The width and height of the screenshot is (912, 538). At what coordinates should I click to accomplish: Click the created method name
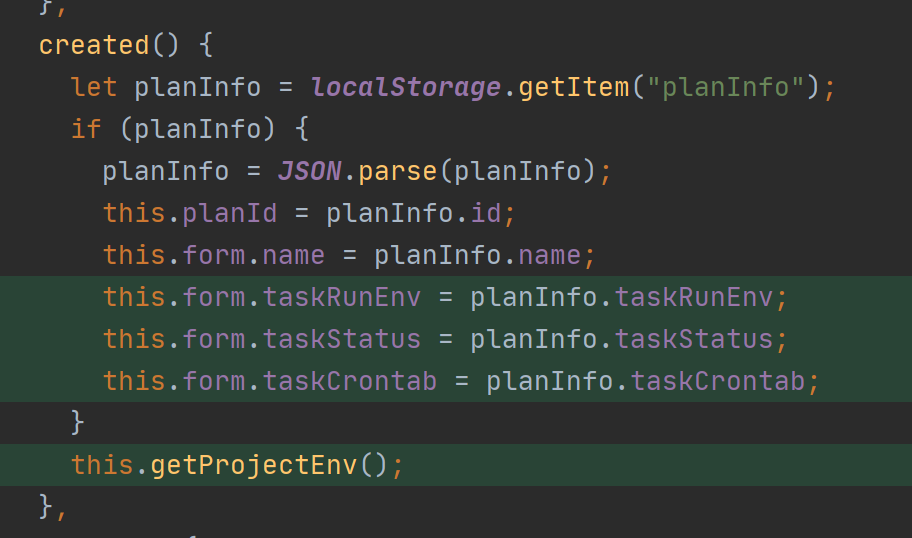92,45
